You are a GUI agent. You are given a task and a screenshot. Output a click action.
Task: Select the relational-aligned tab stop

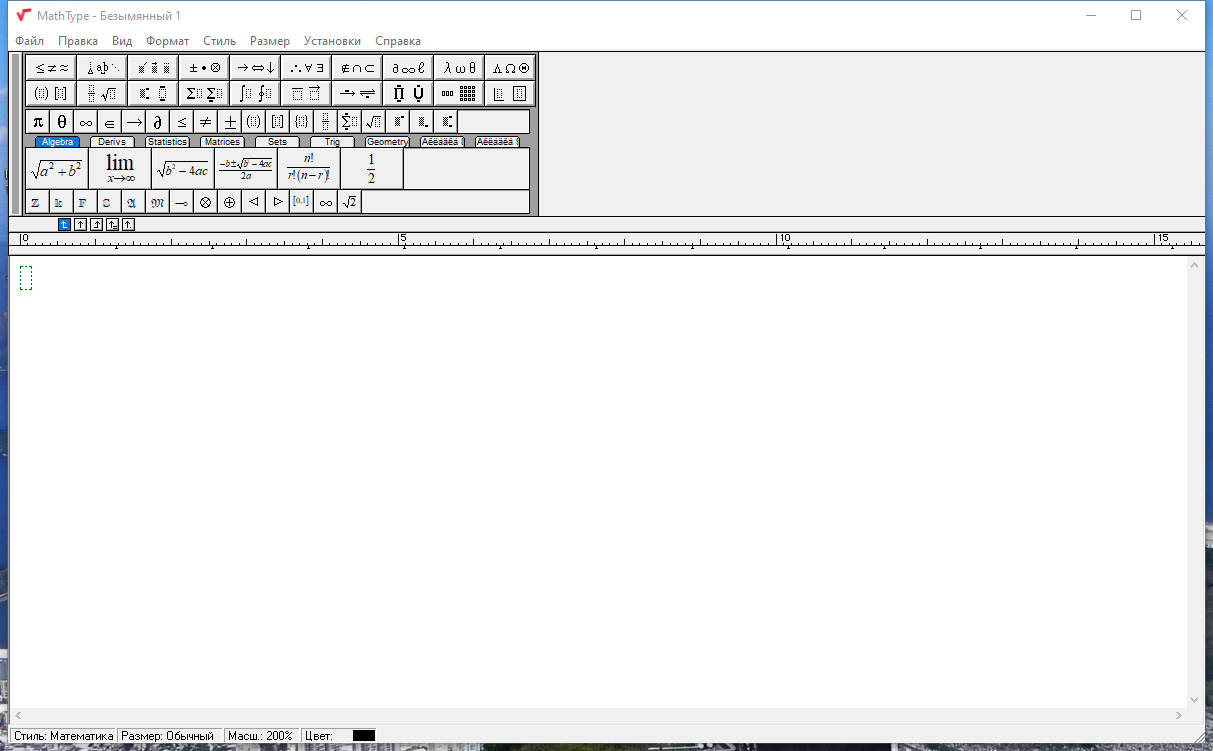pyautogui.click(x=112, y=225)
